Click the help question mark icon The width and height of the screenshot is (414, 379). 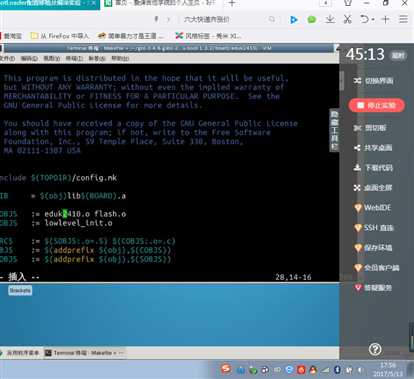tap(375, 349)
